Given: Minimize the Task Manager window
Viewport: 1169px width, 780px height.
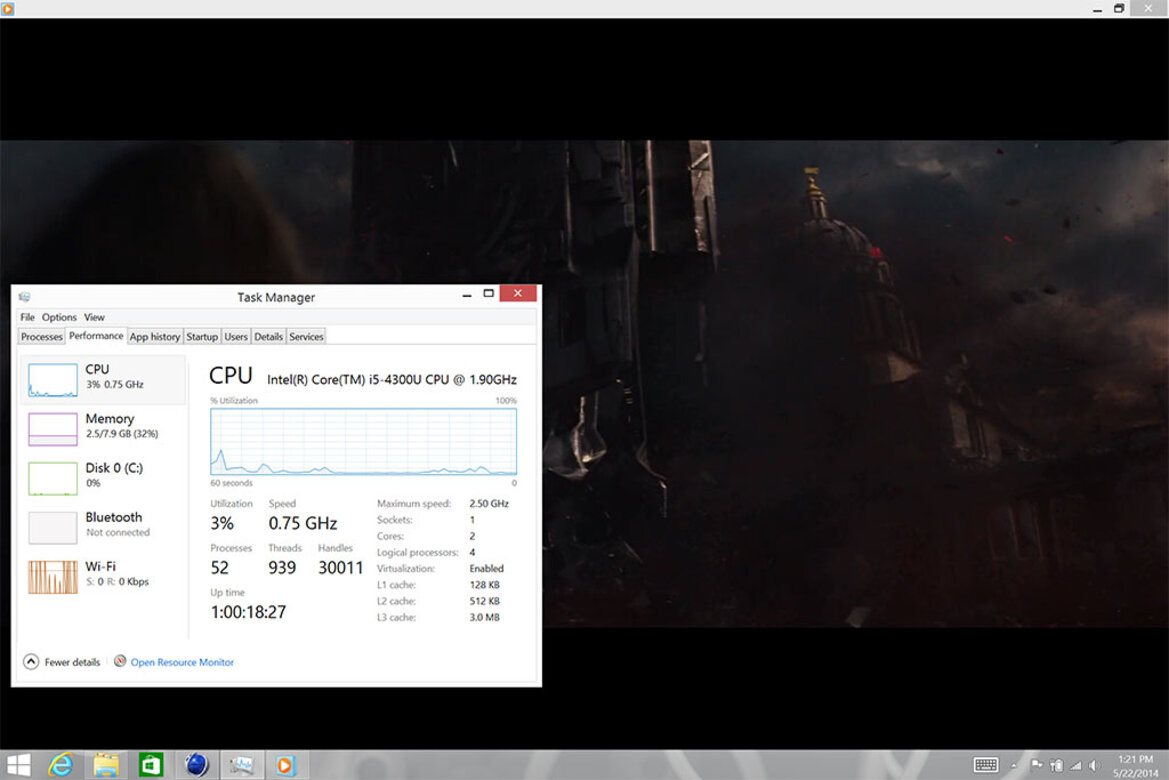Looking at the screenshot, I should point(467,294).
